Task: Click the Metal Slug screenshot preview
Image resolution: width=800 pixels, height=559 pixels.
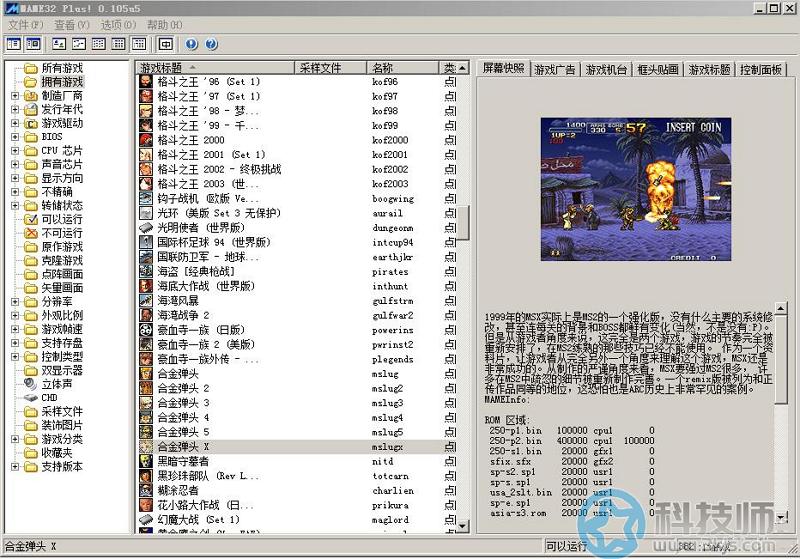Action: click(636, 189)
